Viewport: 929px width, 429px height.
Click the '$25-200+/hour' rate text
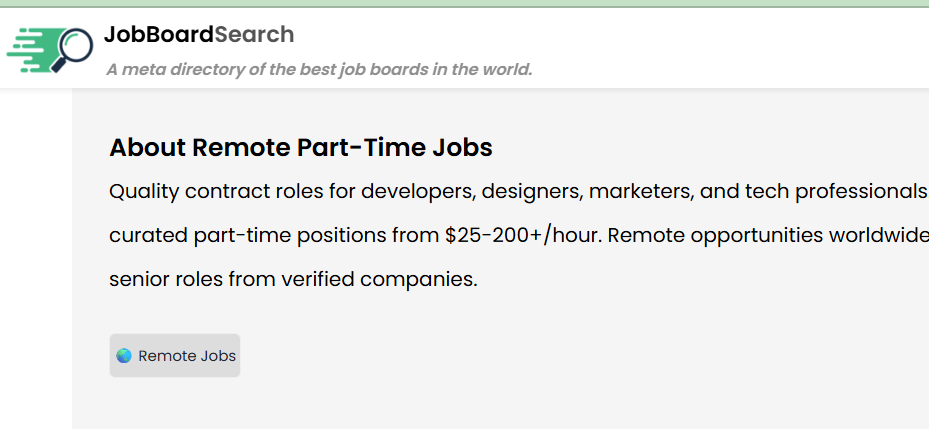click(522, 236)
